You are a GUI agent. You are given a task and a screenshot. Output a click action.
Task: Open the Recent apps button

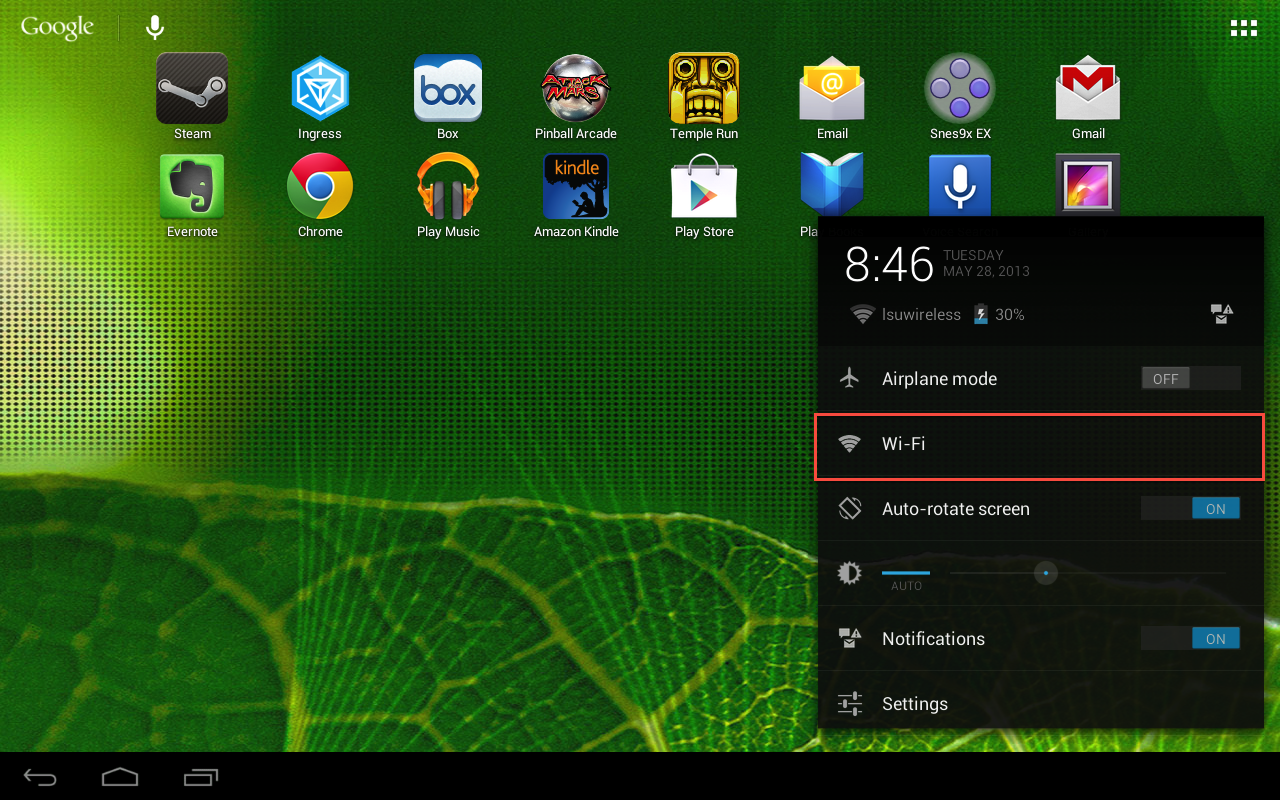tap(200, 776)
